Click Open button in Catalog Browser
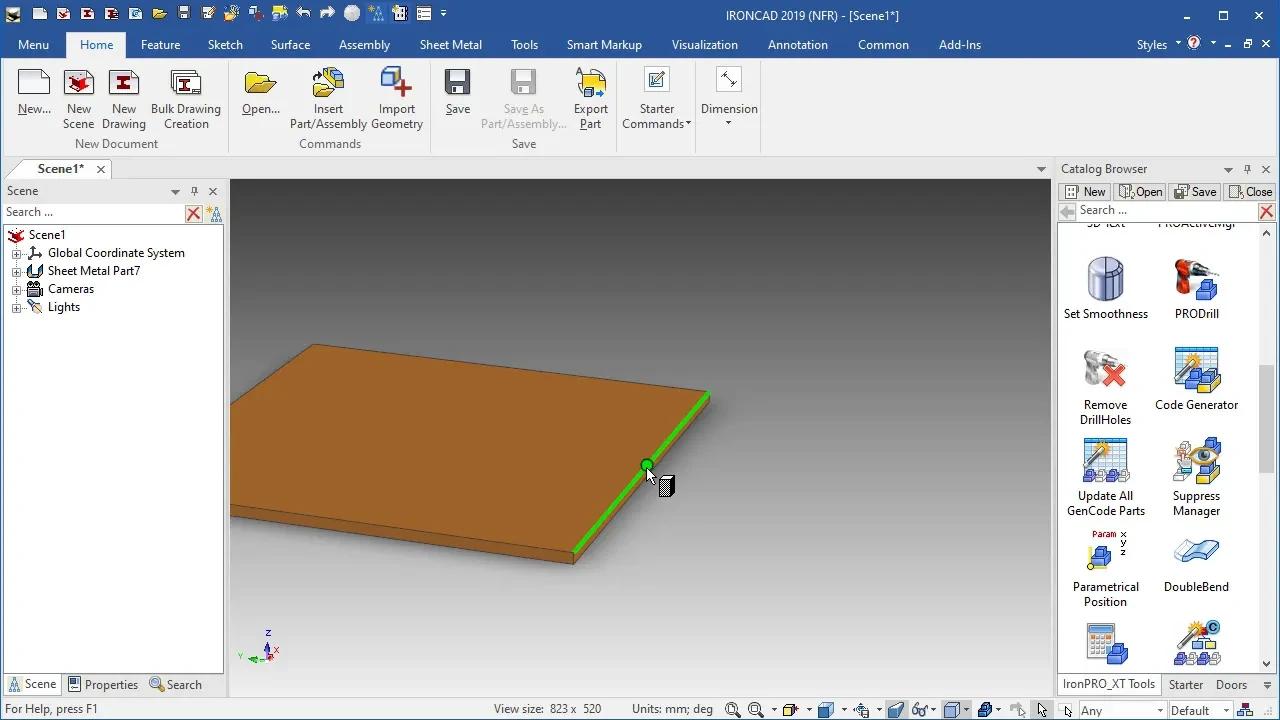Screen dimensions: 1280x720 tap(1140, 192)
